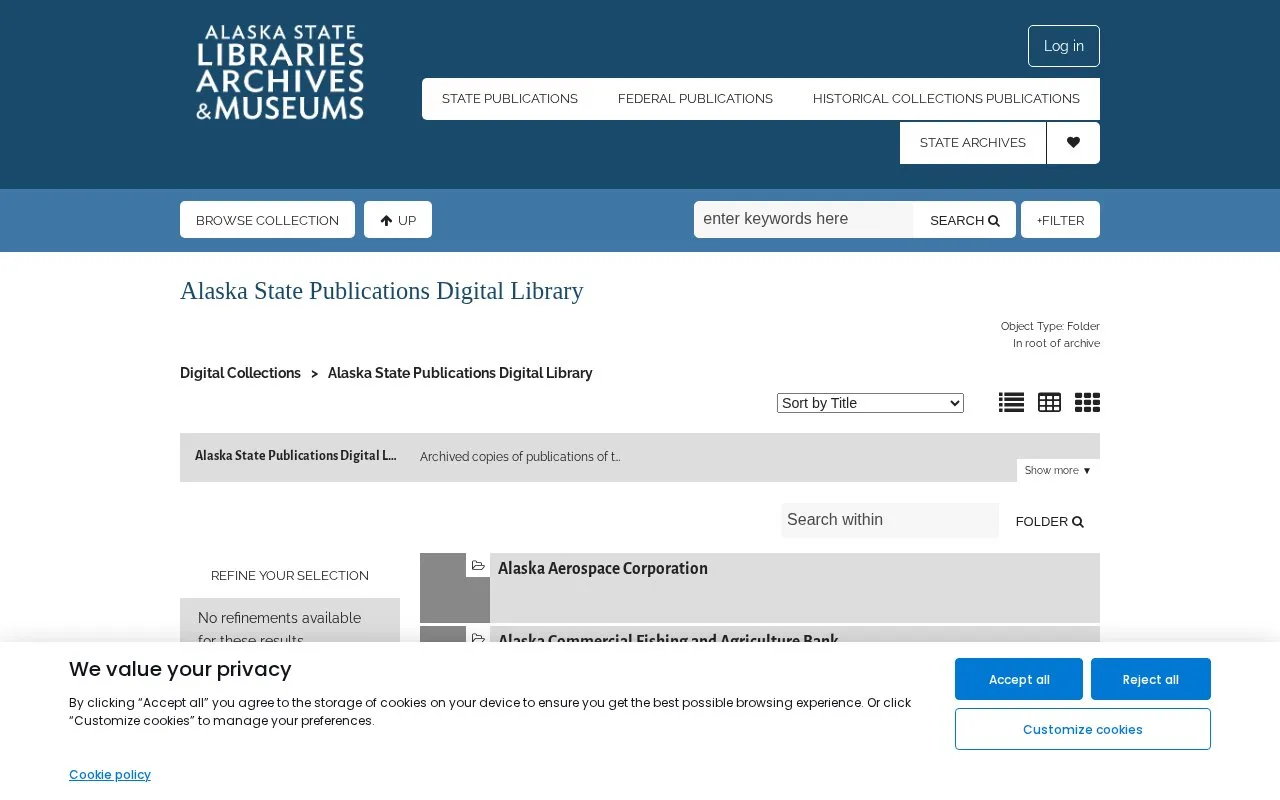Switch to grid thumbnail view
The width and height of the screenshot is (1280, 800).
(1087, 402)
